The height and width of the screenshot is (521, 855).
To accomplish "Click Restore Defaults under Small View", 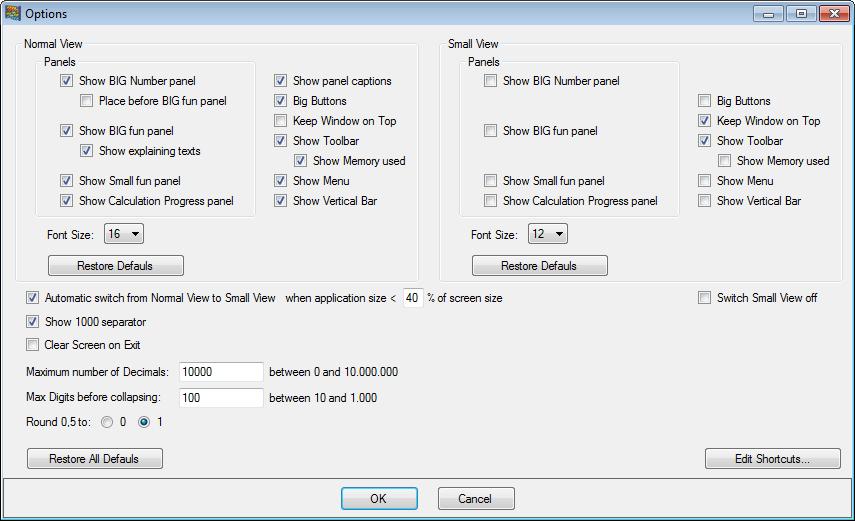I will tap(540, 266).
